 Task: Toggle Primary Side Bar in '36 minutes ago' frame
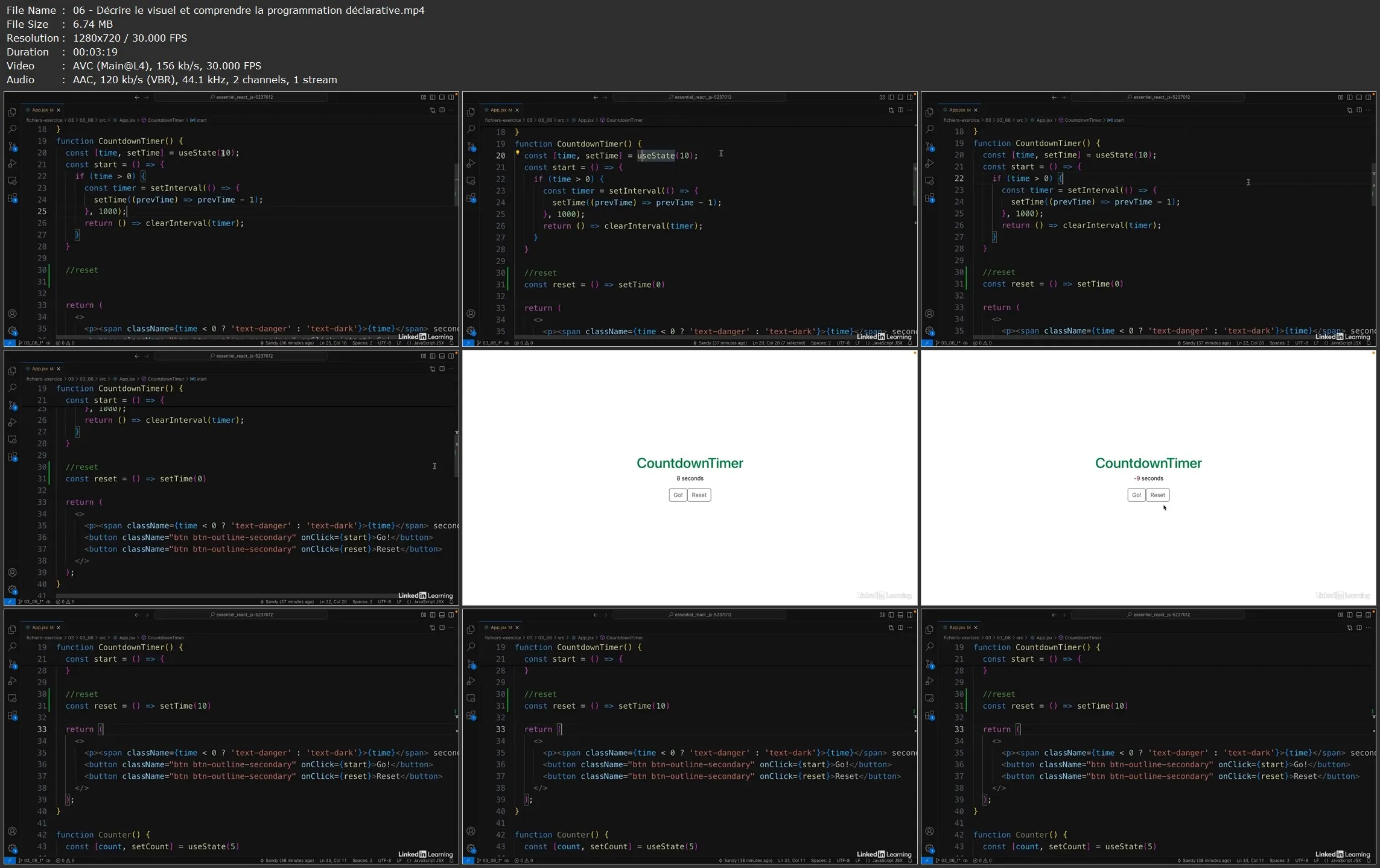point(433,97)
